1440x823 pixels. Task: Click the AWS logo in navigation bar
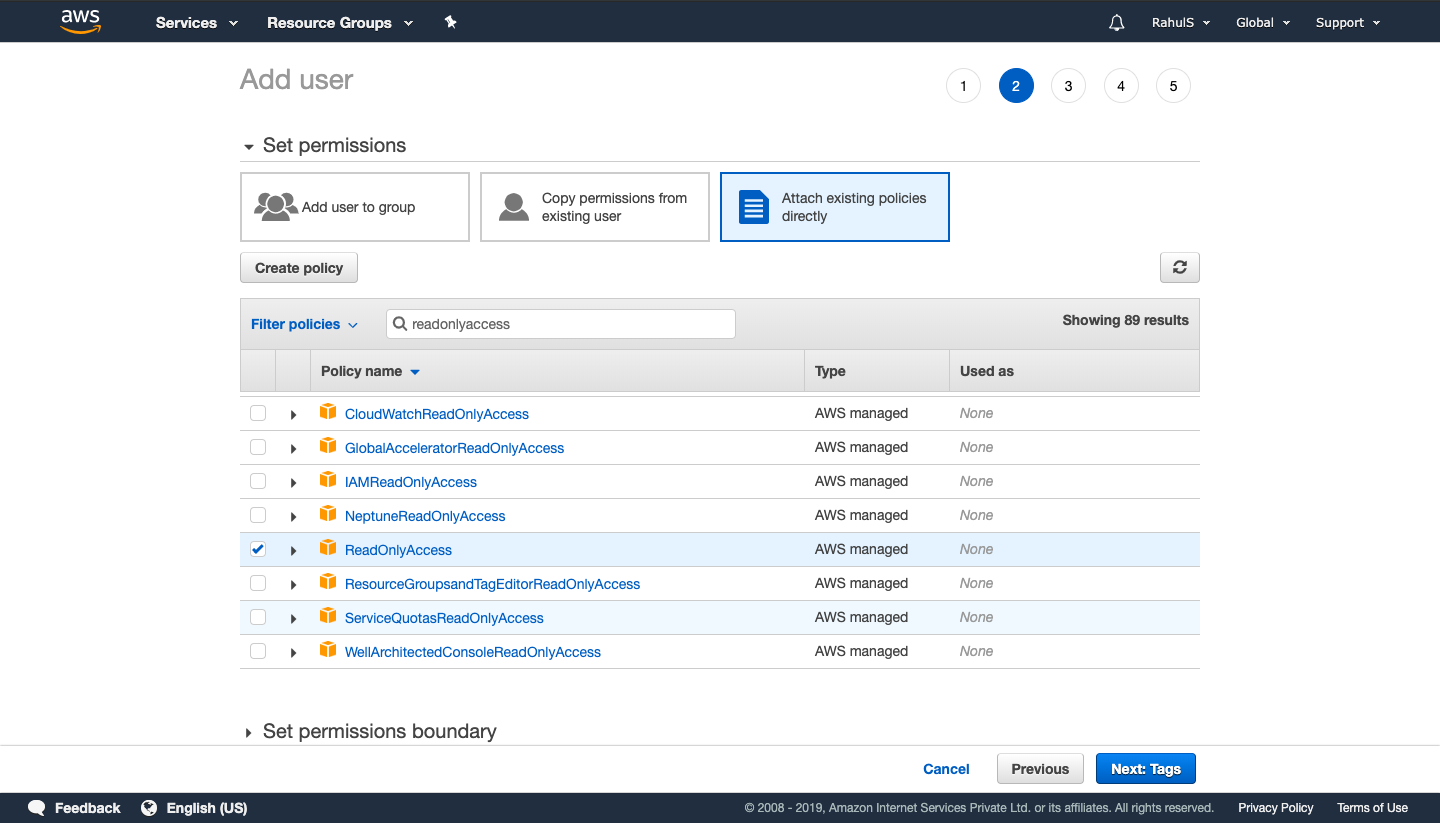tap(80, 21)
